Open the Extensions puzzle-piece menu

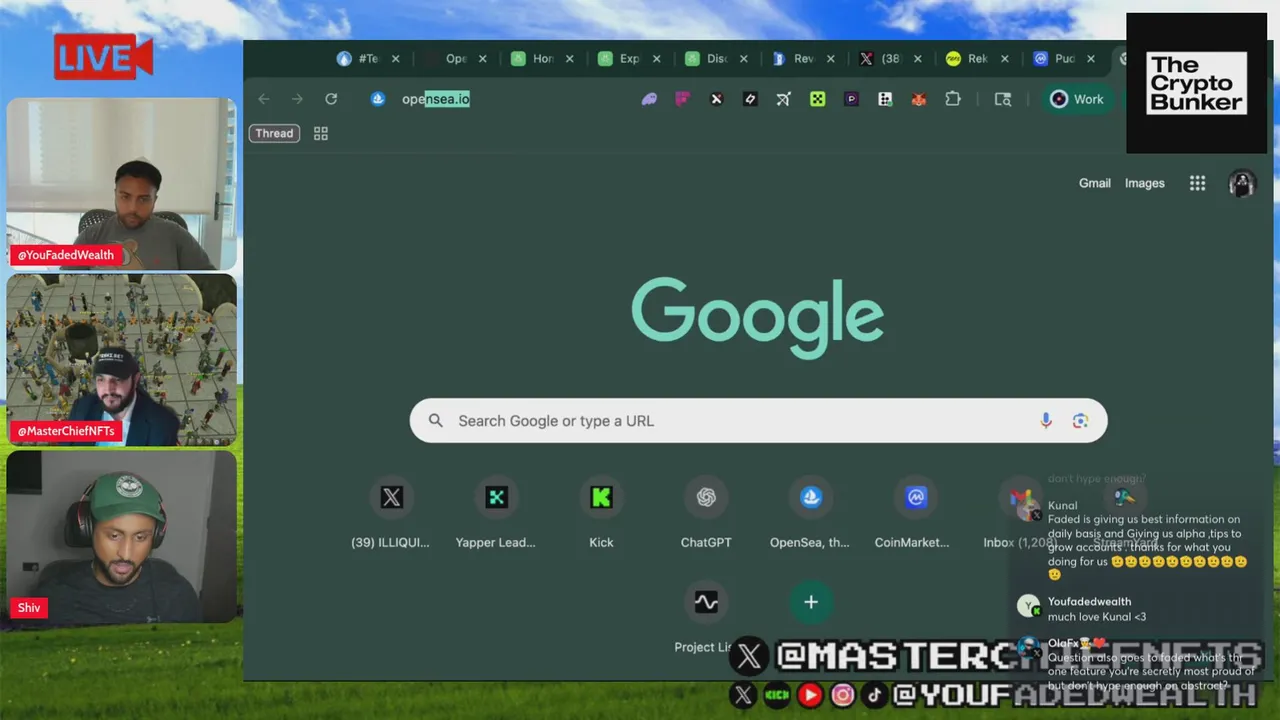[953, 99]
